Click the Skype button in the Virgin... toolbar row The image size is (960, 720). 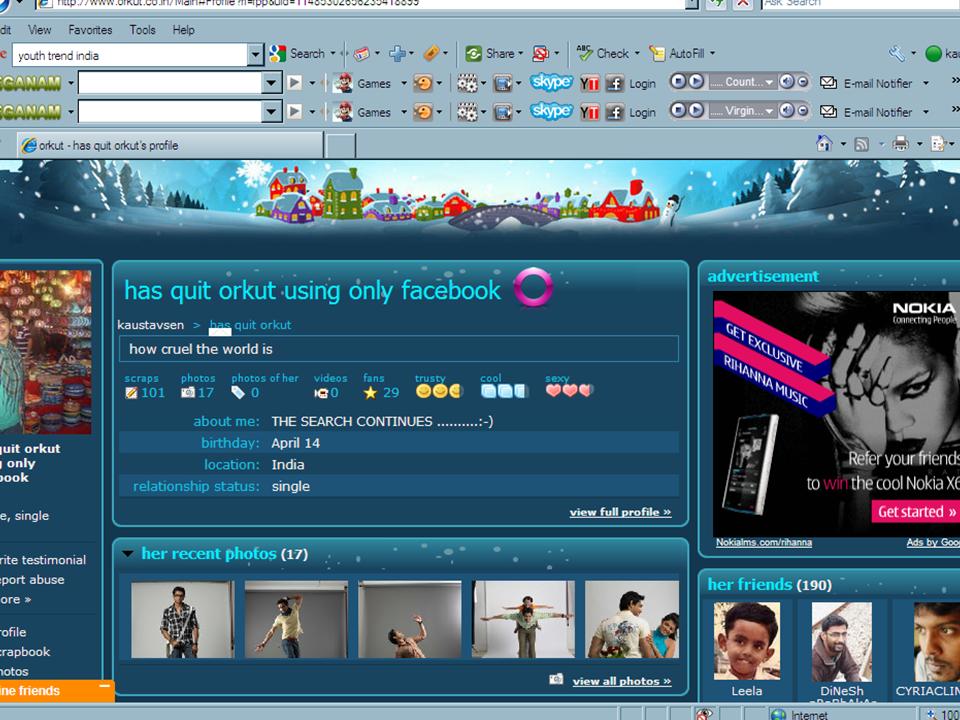551,111
